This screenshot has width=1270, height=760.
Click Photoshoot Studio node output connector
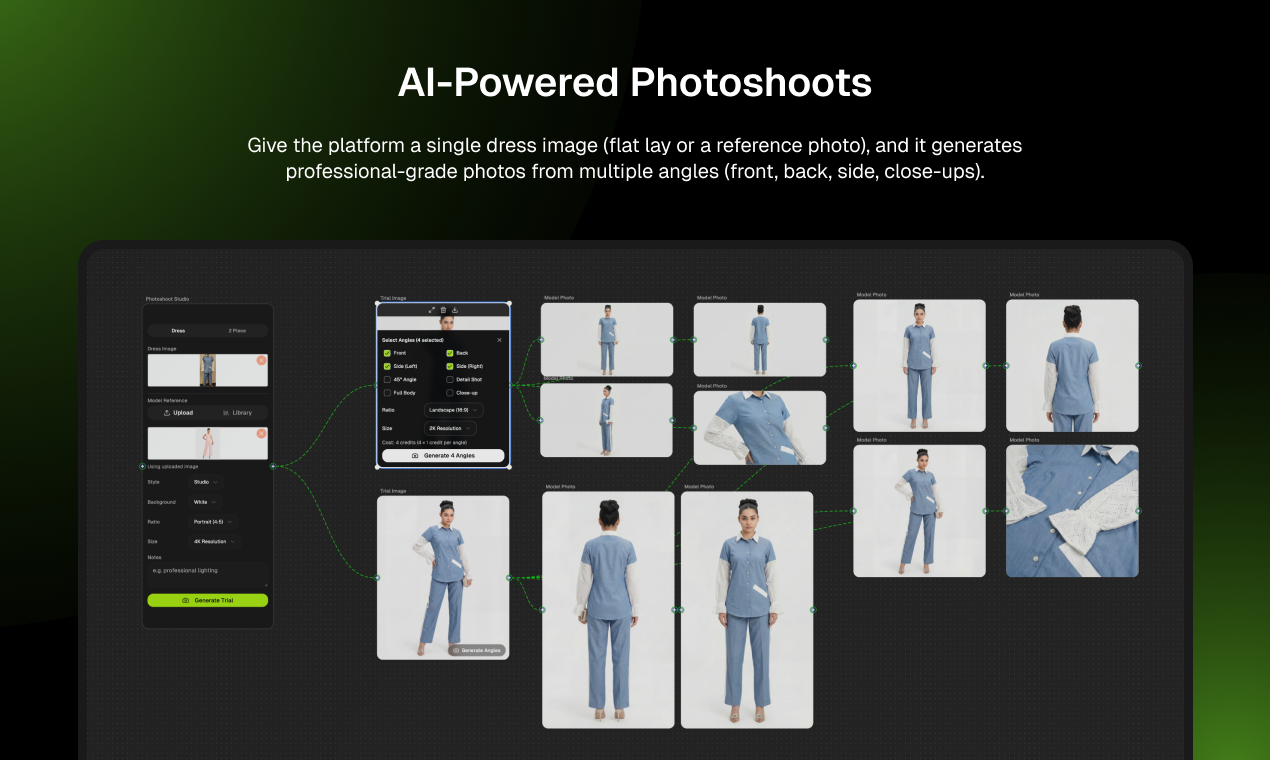(273, 466)
